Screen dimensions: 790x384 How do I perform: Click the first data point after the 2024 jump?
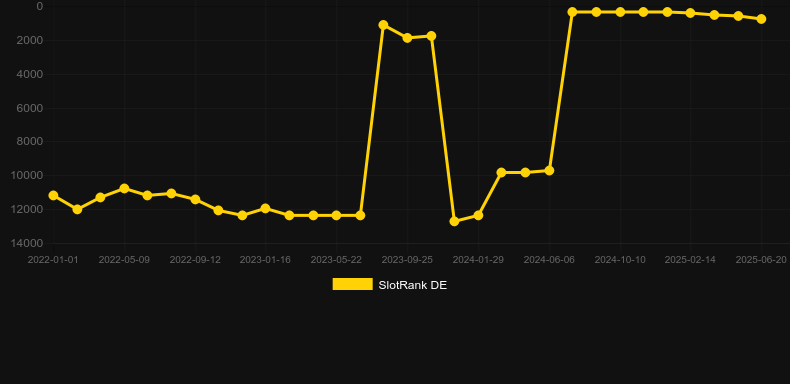[x=572, y=12]
